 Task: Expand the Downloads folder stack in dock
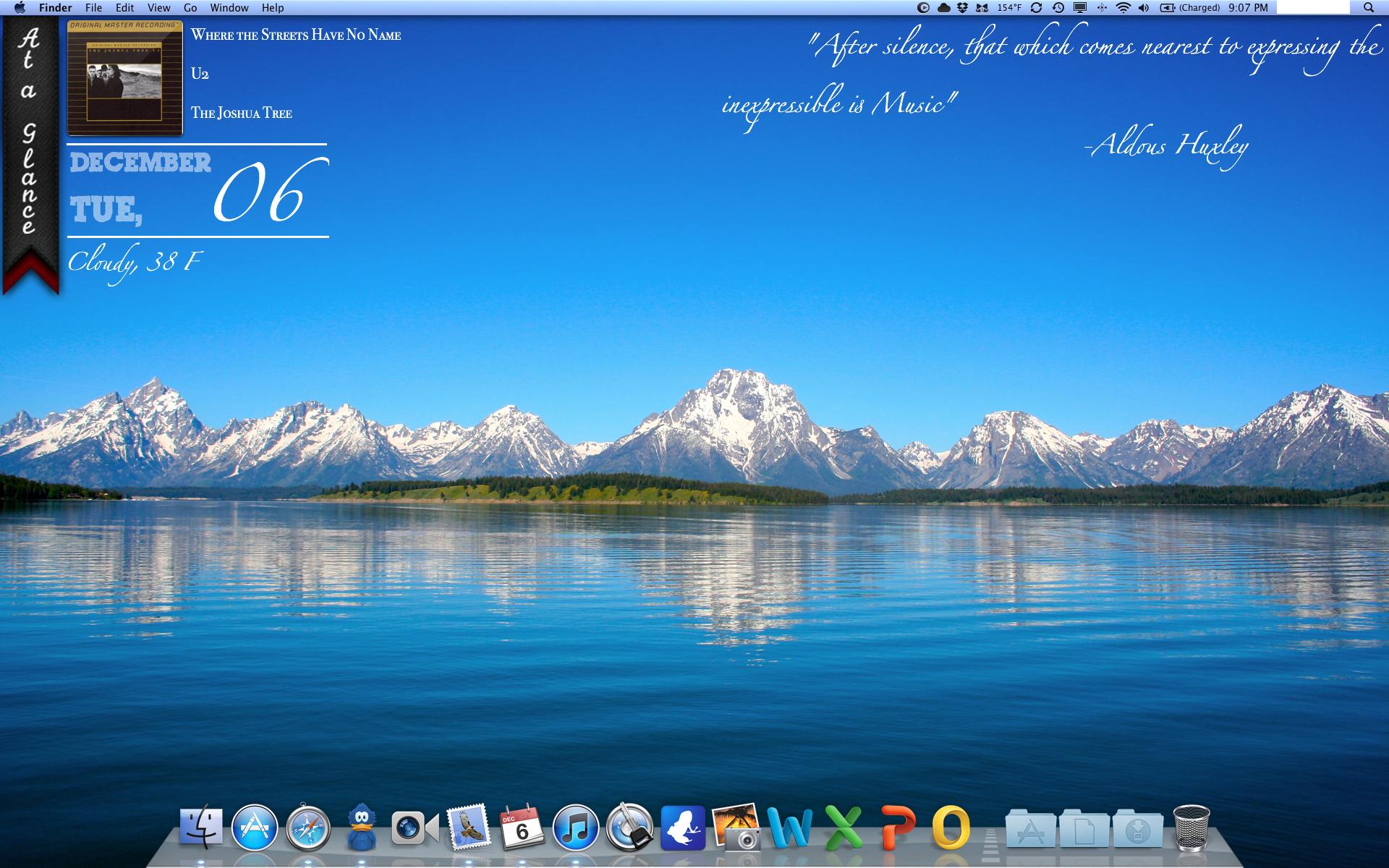point(1137,828)
